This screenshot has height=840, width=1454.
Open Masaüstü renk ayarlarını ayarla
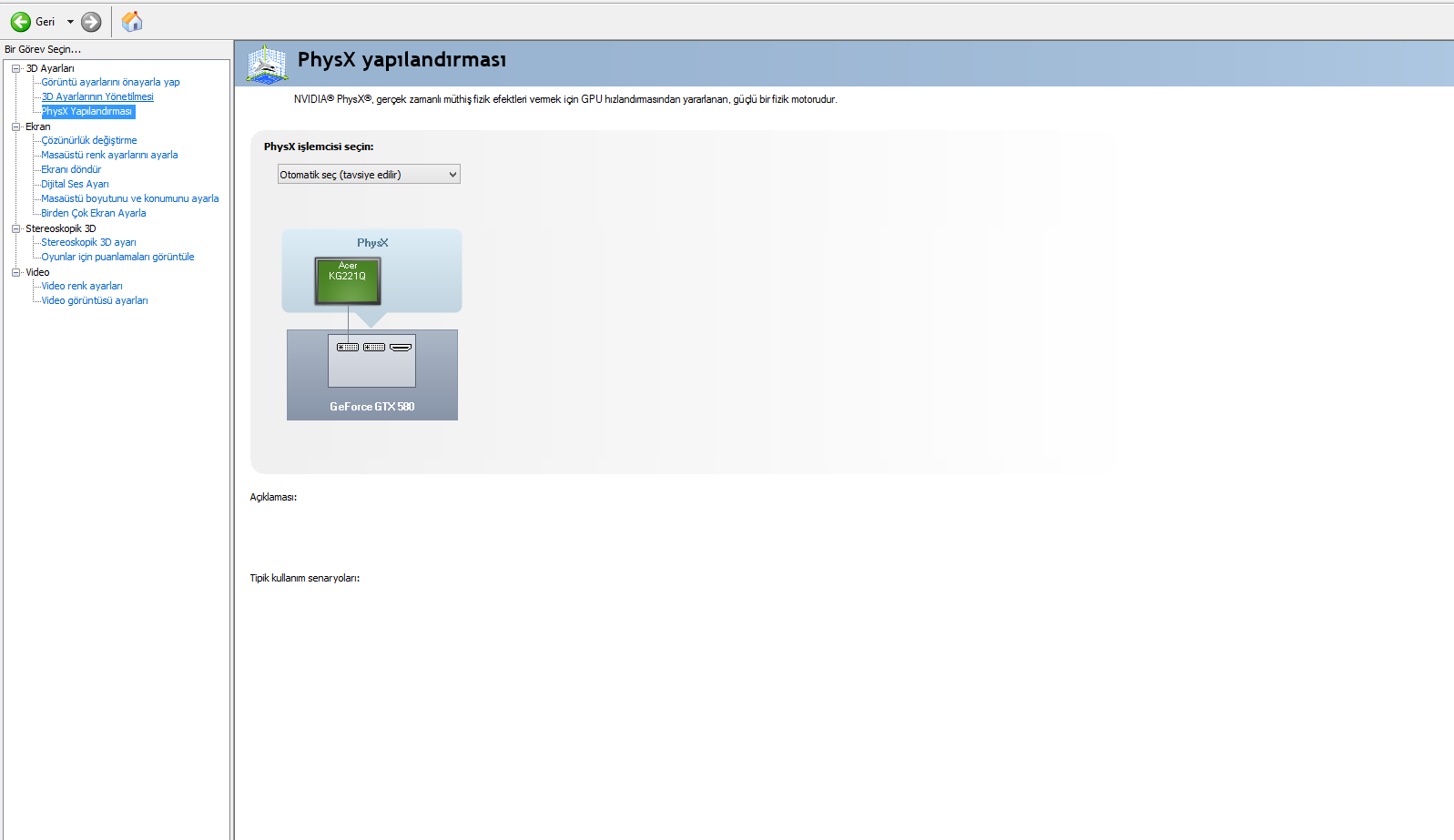(x=109, y=155)
